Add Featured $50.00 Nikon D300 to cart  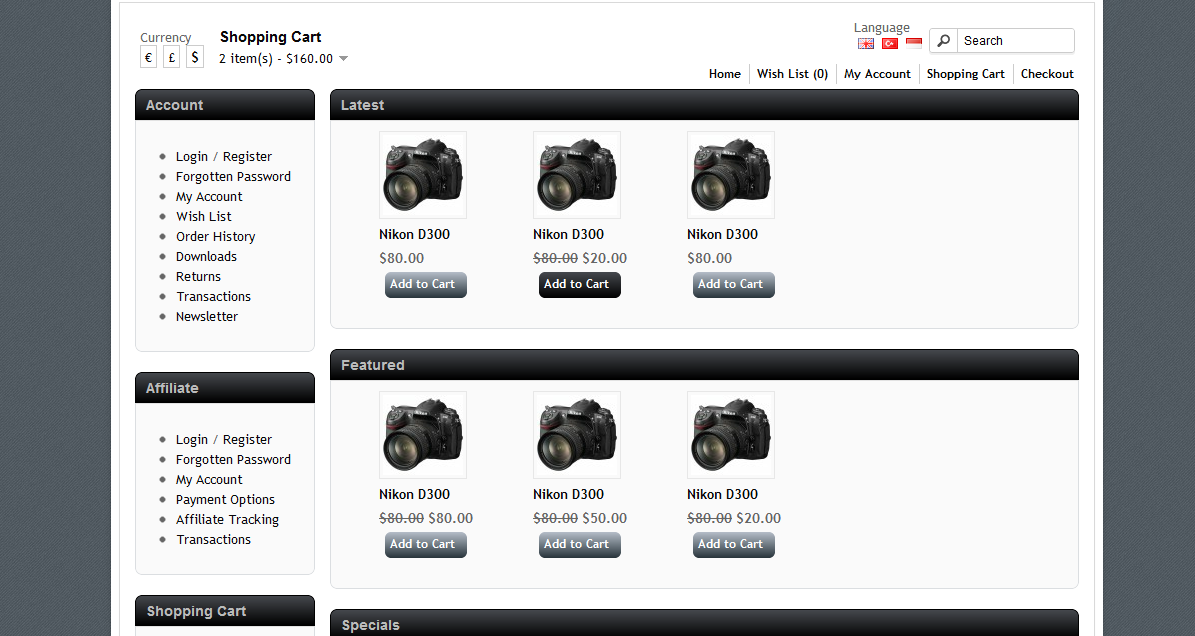point(579,545)
